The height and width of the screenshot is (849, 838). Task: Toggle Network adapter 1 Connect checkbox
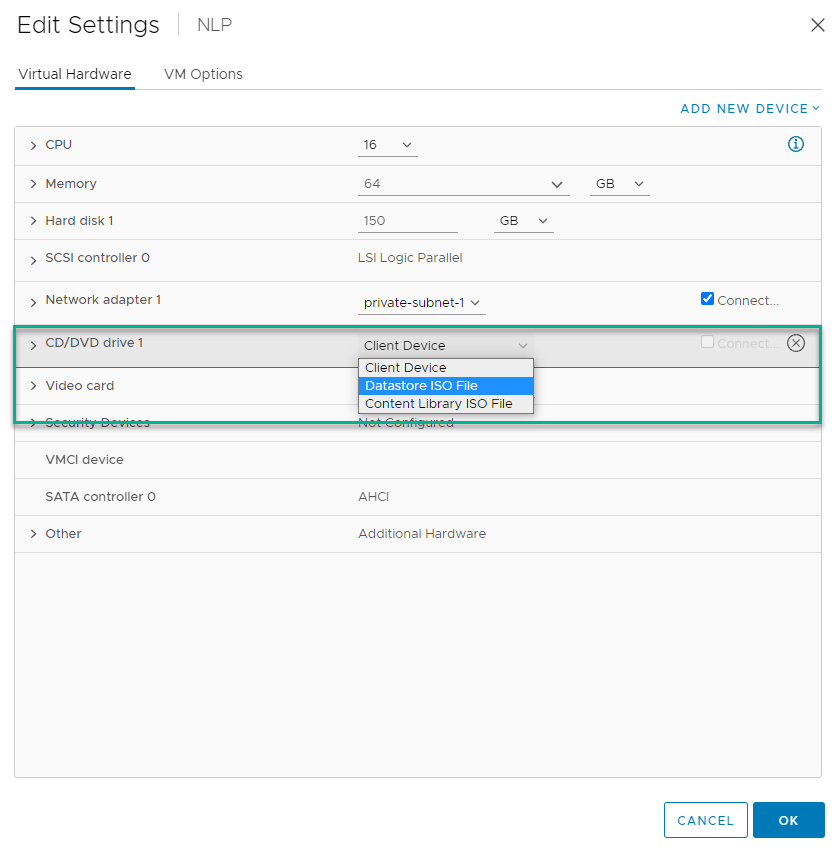click(708, 299)
